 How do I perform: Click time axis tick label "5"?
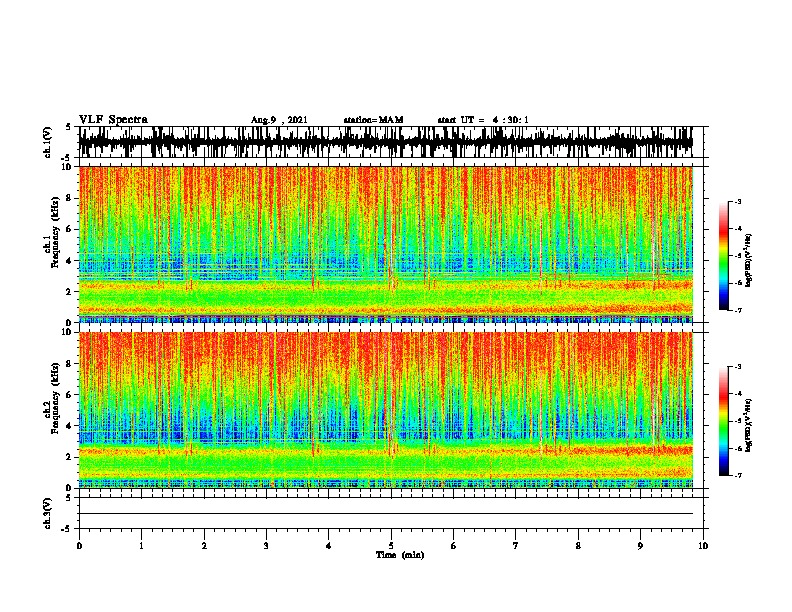pos(391,546)
